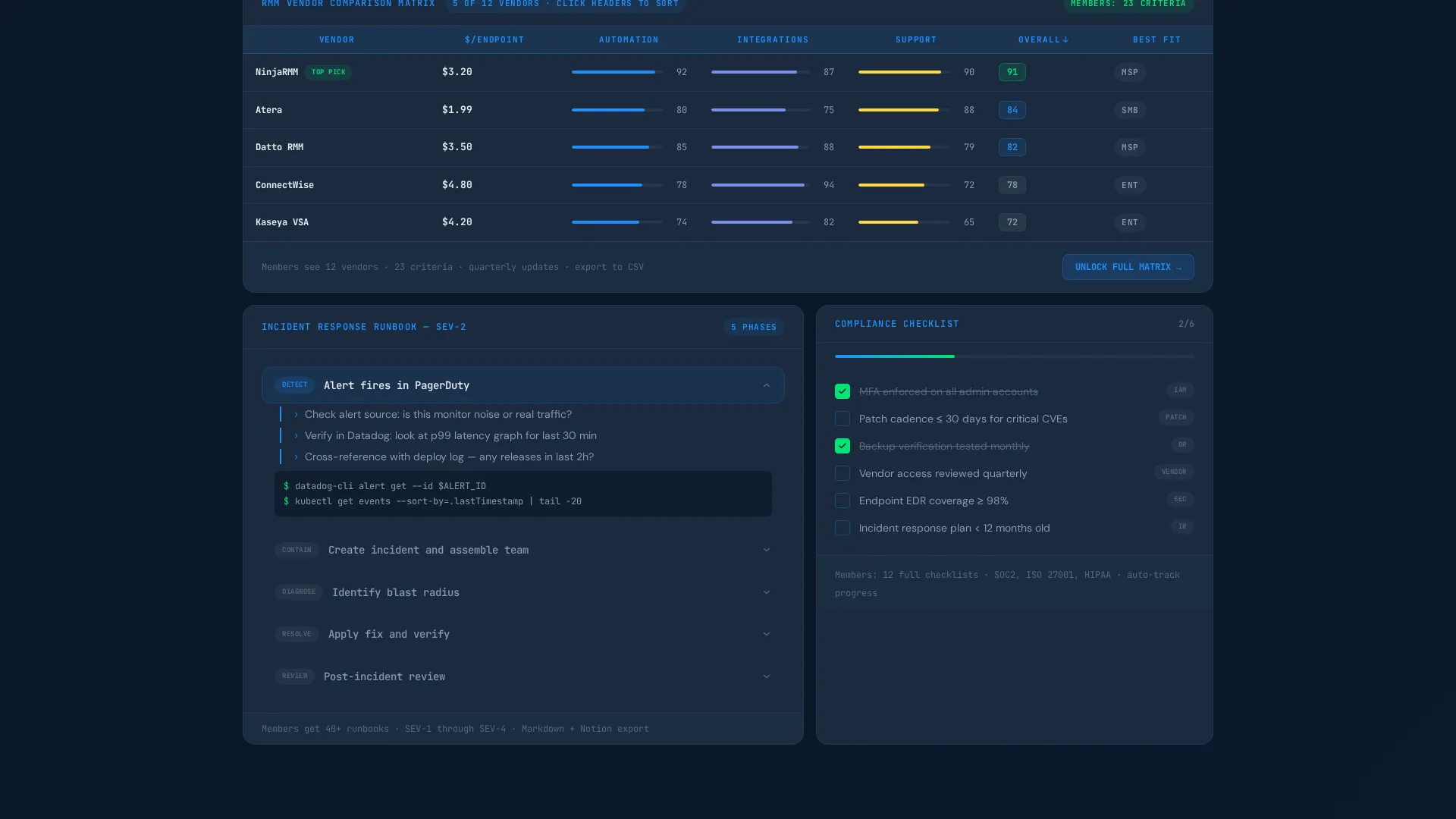Viewport: 1456px width, 819px height.
Task: Check Vendor access reviewed quarterly
Action: click(x=843, y=473)
